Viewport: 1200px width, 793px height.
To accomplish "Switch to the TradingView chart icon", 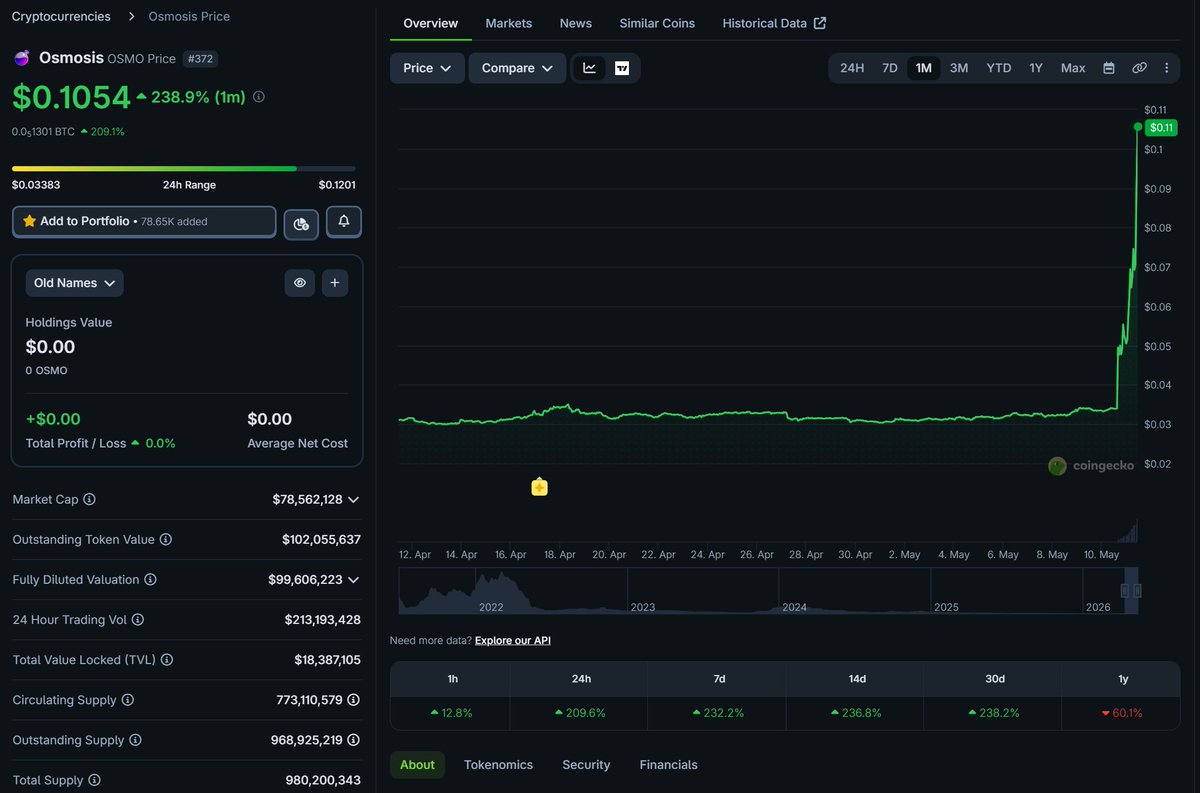I will coord(622,68).
